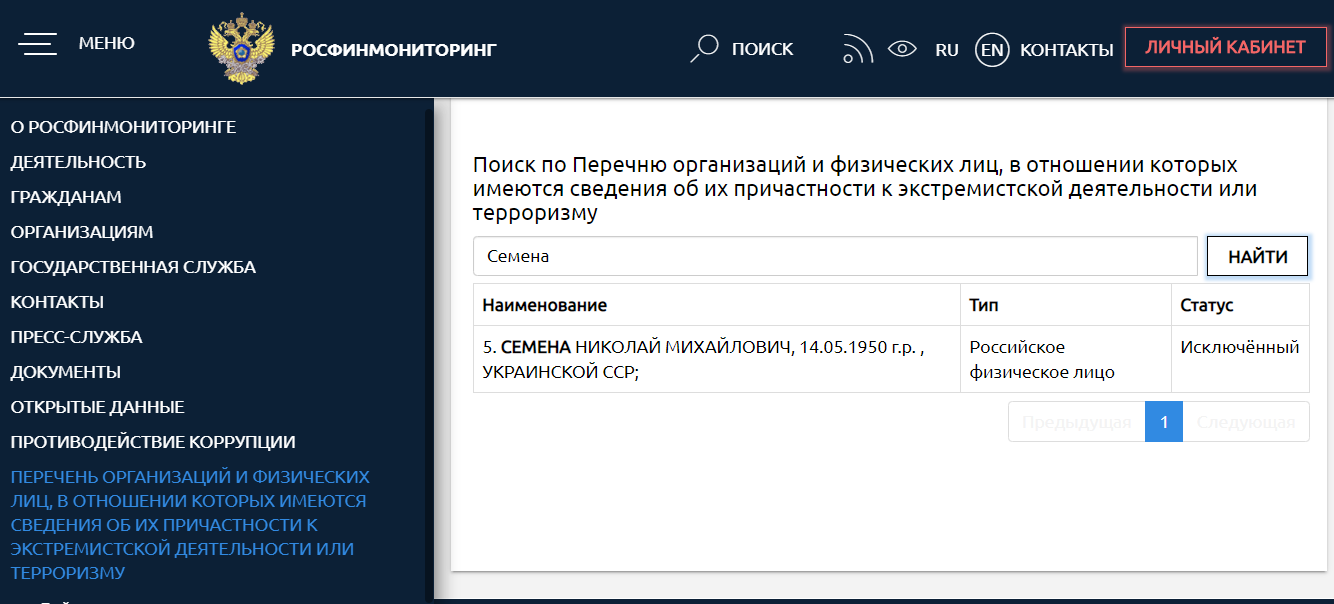Screen dimensions: 1334x604
Task: Open ОТКРЫТЫЕ ДАННЫЕ sidebar item
Action: tap(97, 407)
